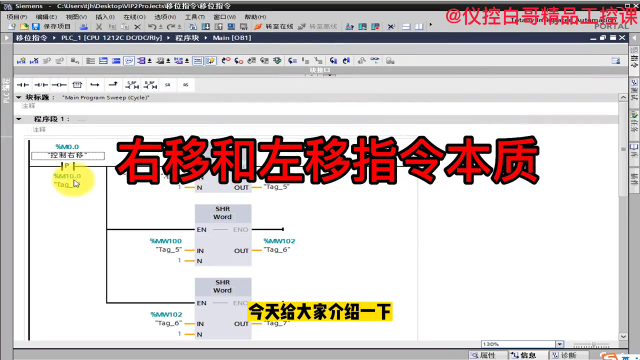Toggle network comments display icon

pyautogui.click(x=198, y=61)
